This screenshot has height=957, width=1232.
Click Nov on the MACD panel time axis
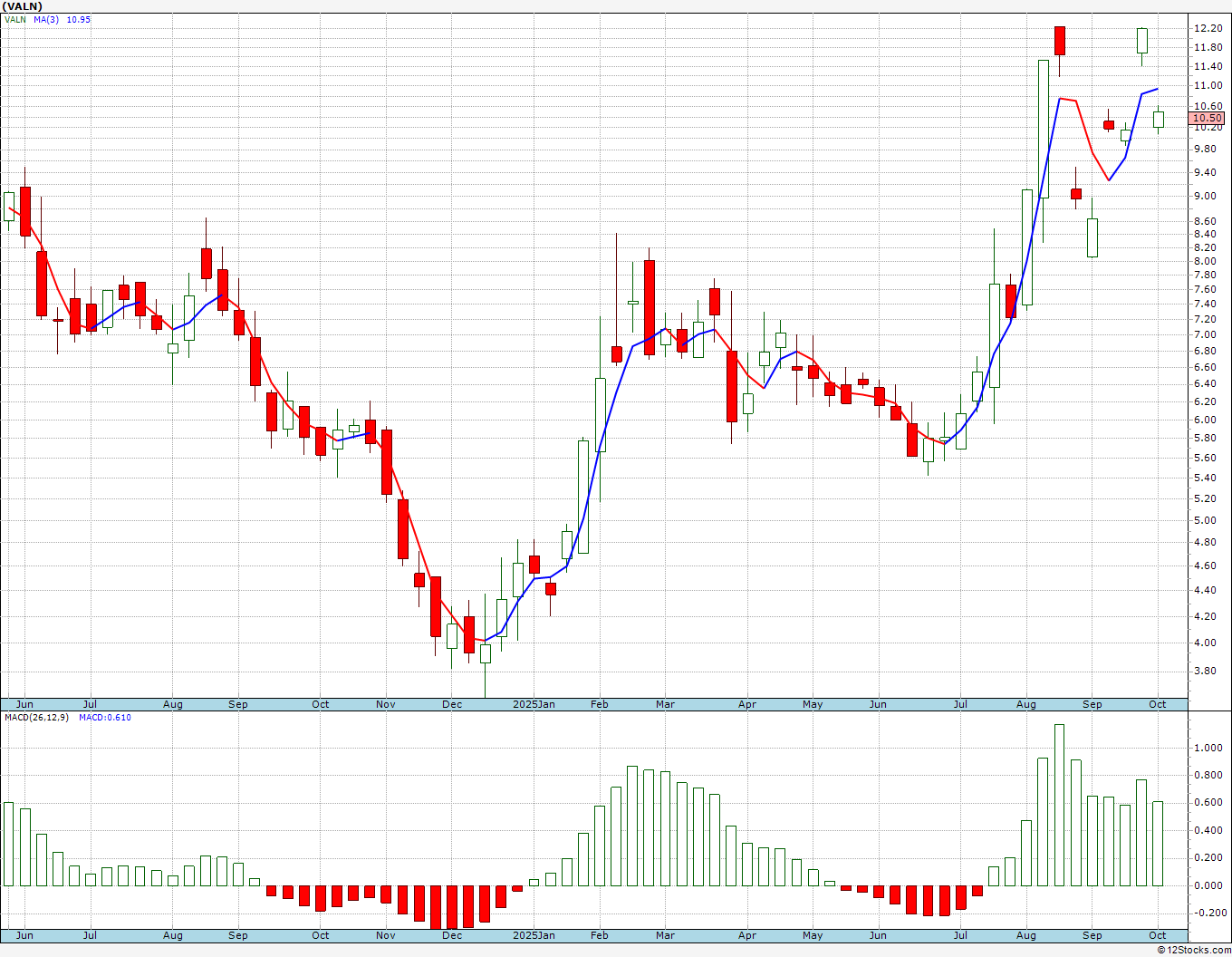coord(386,935)
